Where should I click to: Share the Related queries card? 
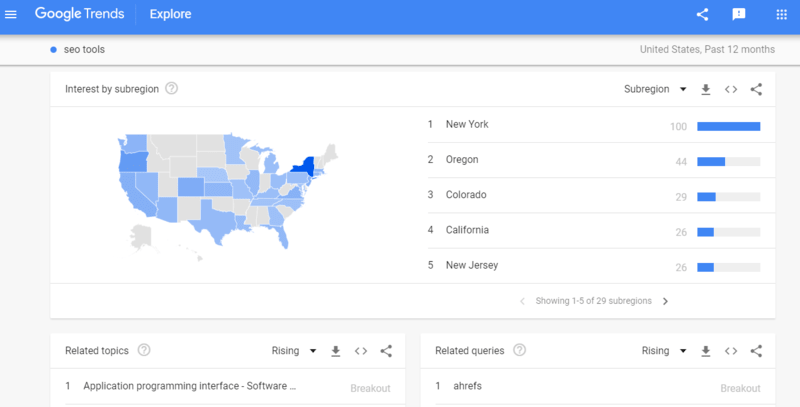(x=756, y=351)
